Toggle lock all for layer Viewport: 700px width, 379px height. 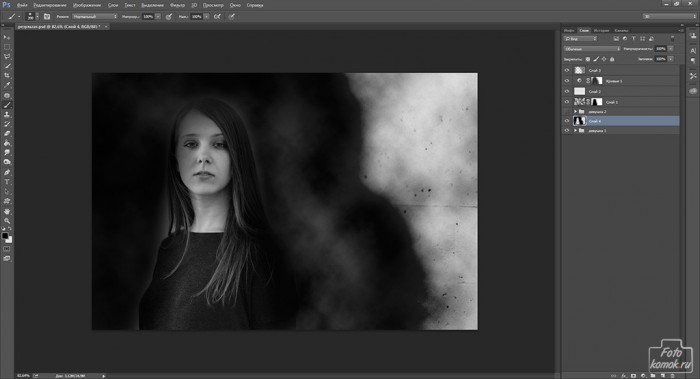(x=612, y=59)
